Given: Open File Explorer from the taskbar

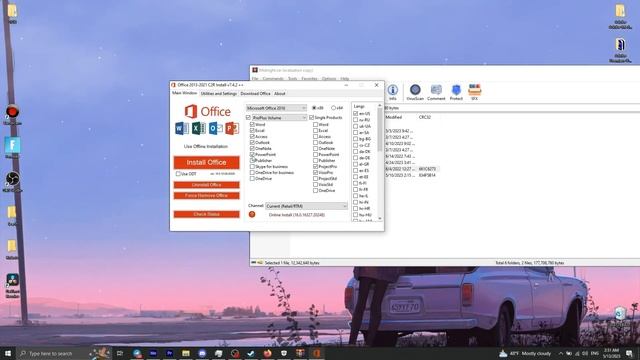Looking at the screenshot, I should pyautogui.click(x=186, y=353).
